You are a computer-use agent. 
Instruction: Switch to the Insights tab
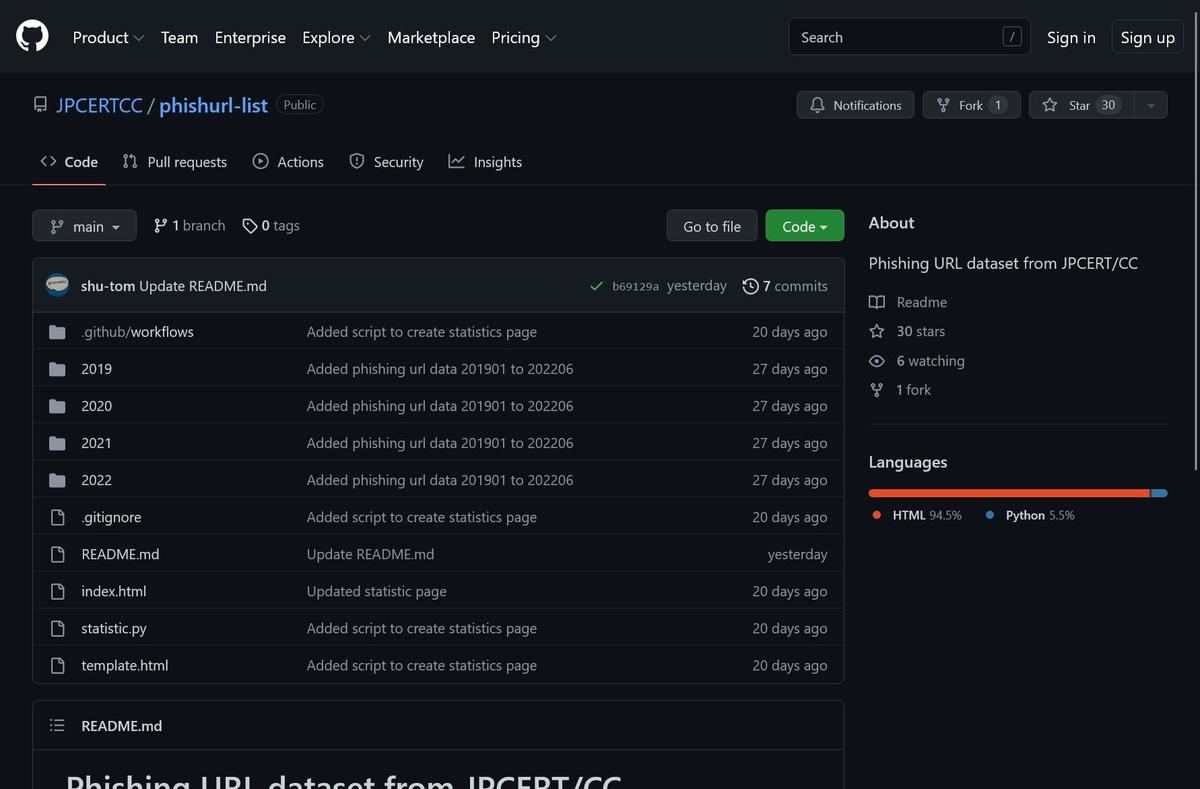(485, 162)
